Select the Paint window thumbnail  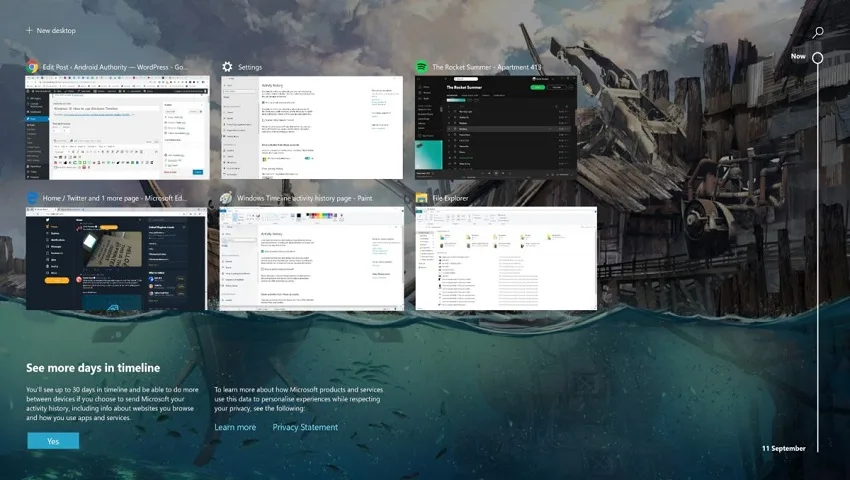[x=312, y=258]
